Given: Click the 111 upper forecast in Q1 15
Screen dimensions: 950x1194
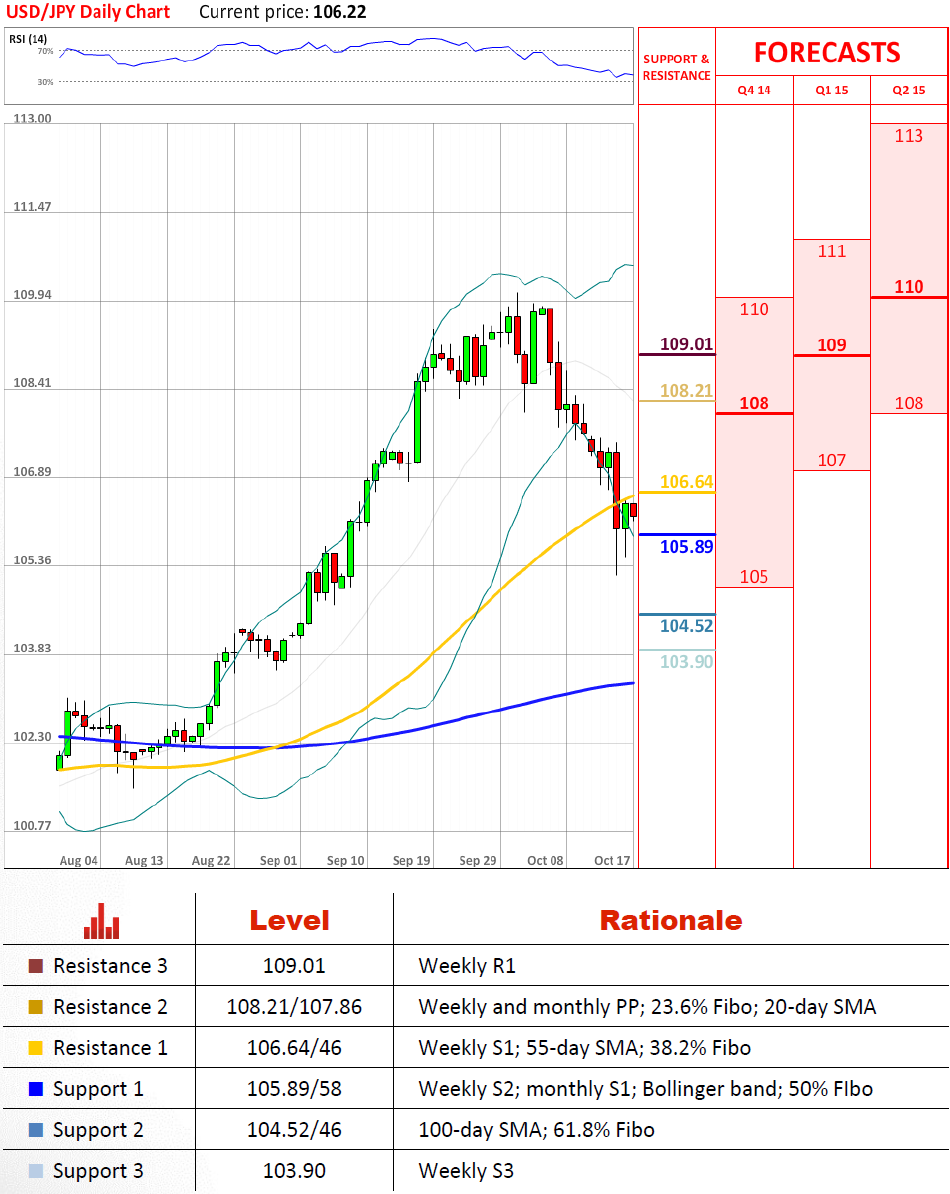Looking at the screenshot, I should coord(831,251).
